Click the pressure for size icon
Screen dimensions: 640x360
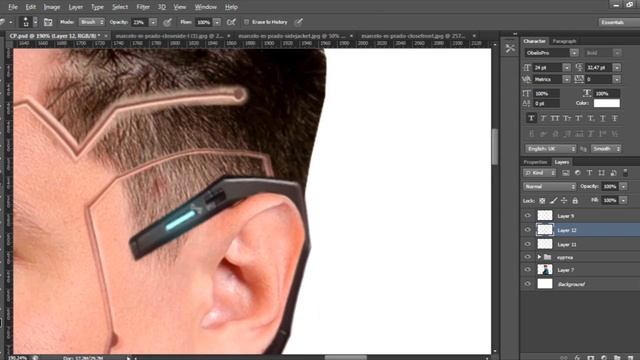299,22
